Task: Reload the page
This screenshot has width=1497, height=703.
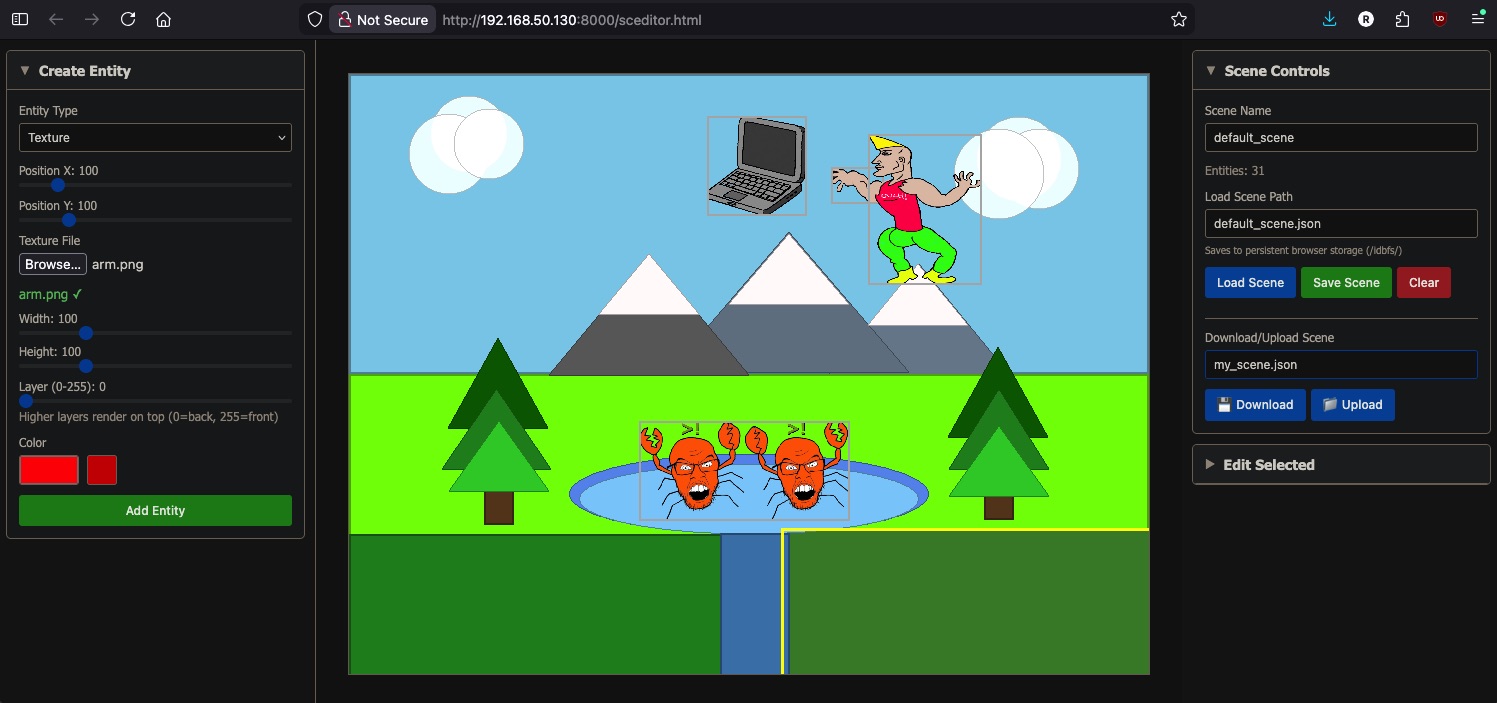Action: click(128, 19)
